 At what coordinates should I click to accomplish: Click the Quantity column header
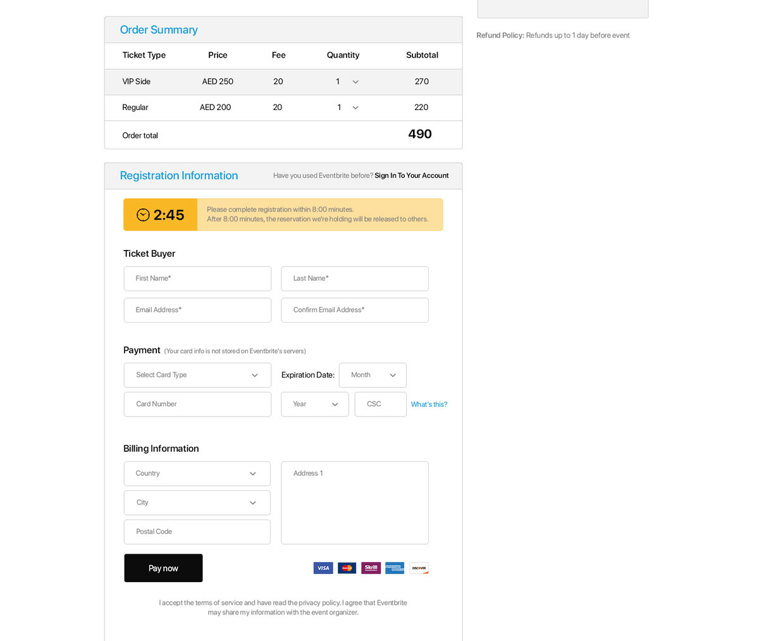coord(343,55)
